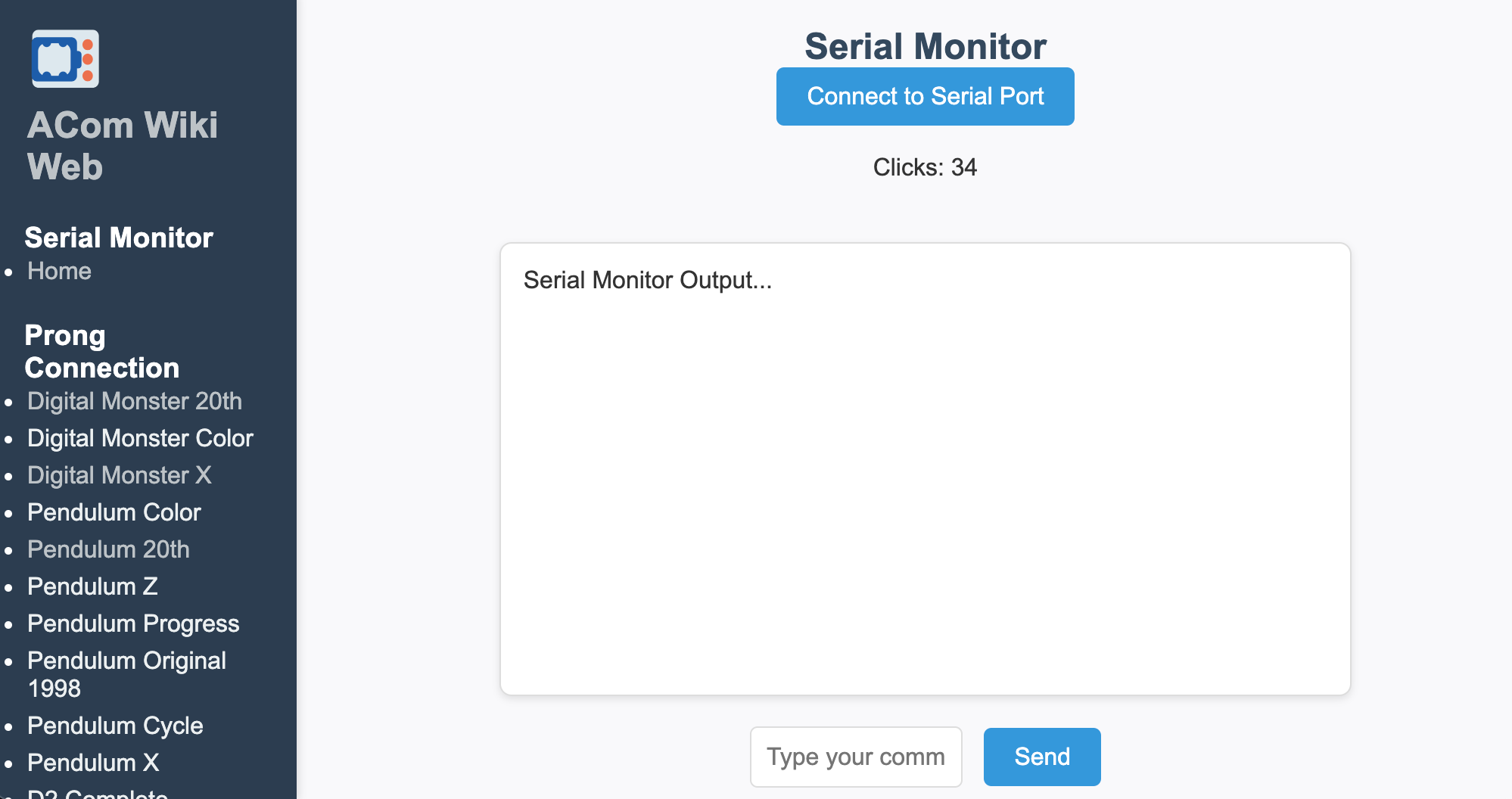Screen dimensions: 1512x799
Task: Click the Clicks: 34 counter text
Action: pos(925,167)
